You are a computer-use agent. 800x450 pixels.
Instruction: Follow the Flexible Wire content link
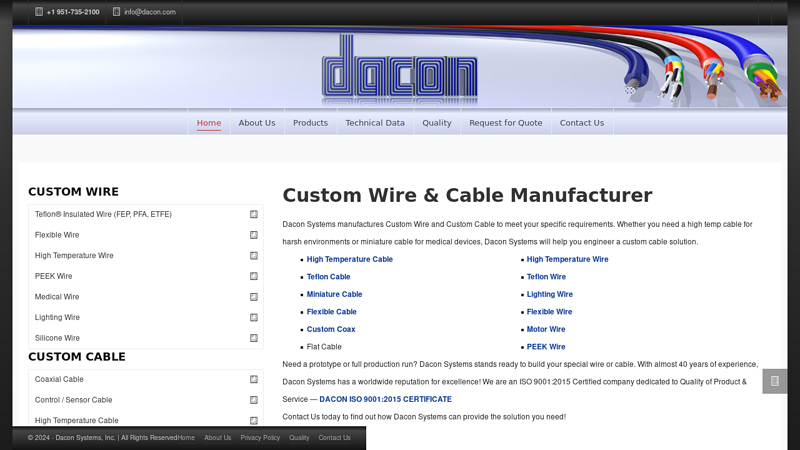tap(549, 312)
